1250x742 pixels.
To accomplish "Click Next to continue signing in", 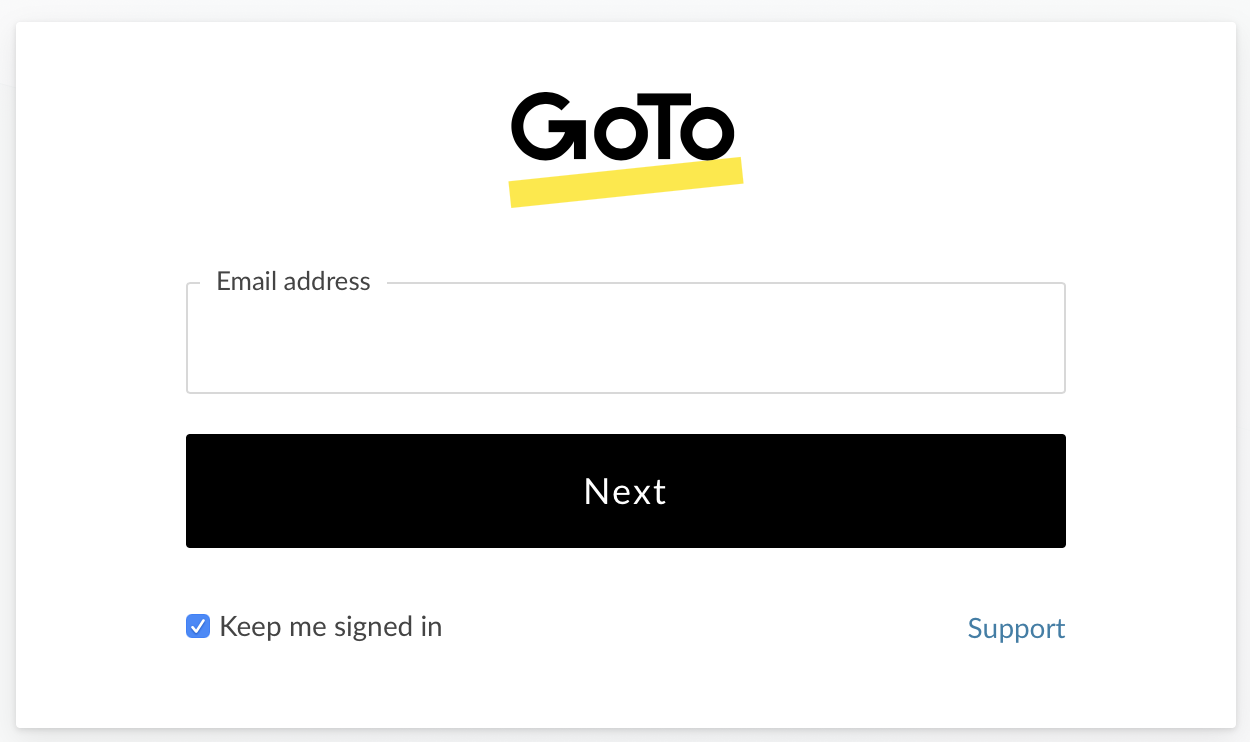I will tap(625, 491).
